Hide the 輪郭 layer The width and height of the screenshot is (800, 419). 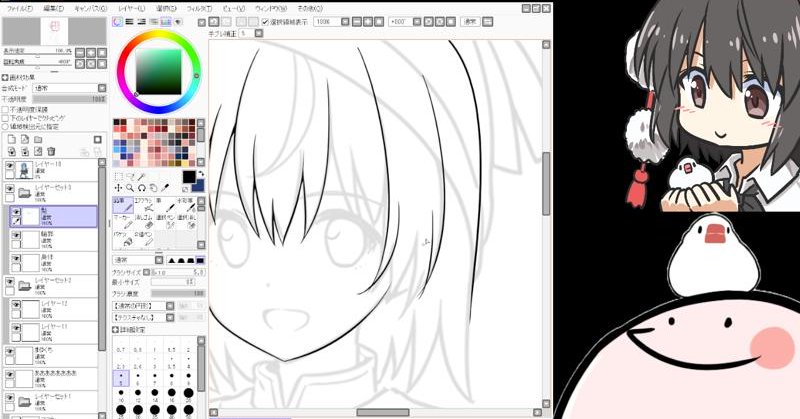(16, 235)
